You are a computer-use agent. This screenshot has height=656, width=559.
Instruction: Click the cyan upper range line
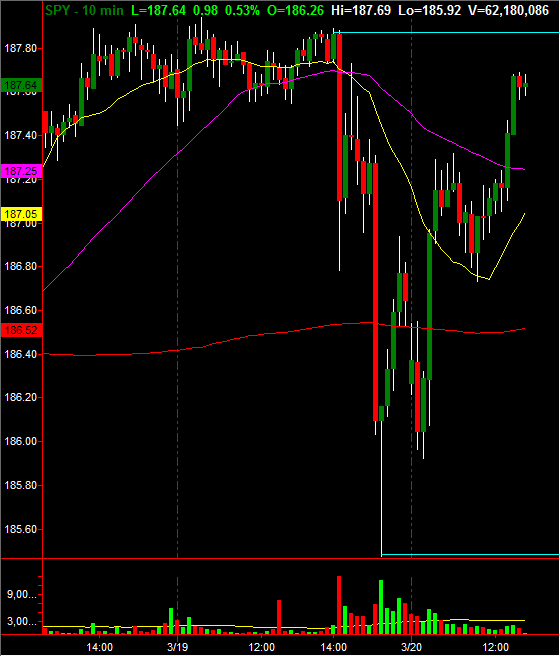coord(448,32)
